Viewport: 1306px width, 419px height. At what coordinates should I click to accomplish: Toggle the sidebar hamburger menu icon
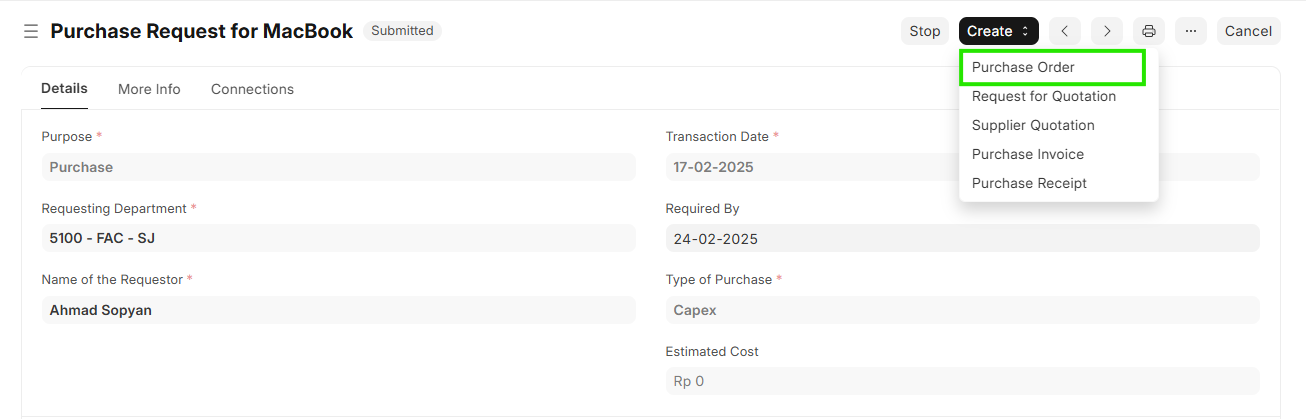click(x=31, y=31)
